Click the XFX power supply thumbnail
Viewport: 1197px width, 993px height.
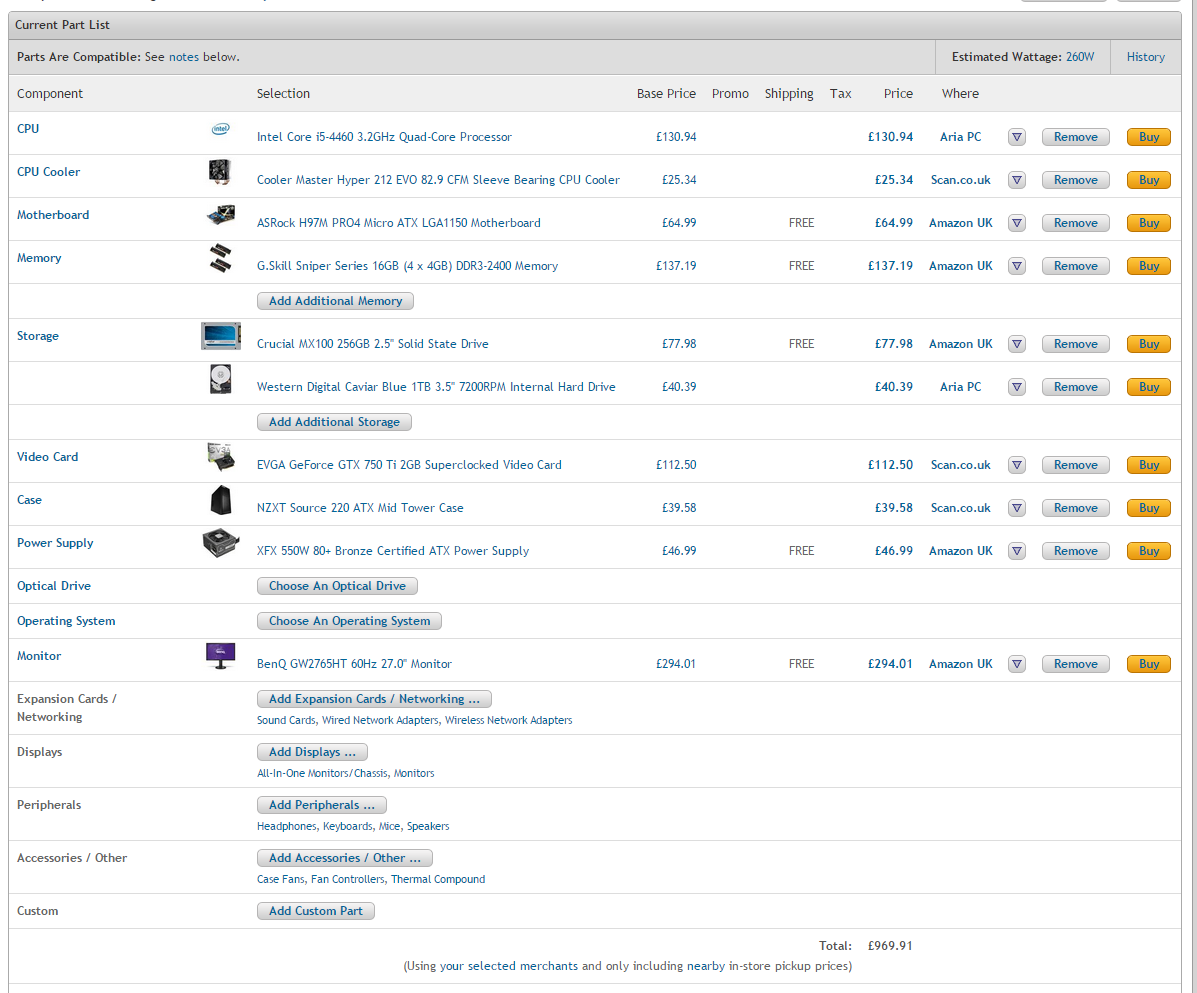(x=221, y=543)
